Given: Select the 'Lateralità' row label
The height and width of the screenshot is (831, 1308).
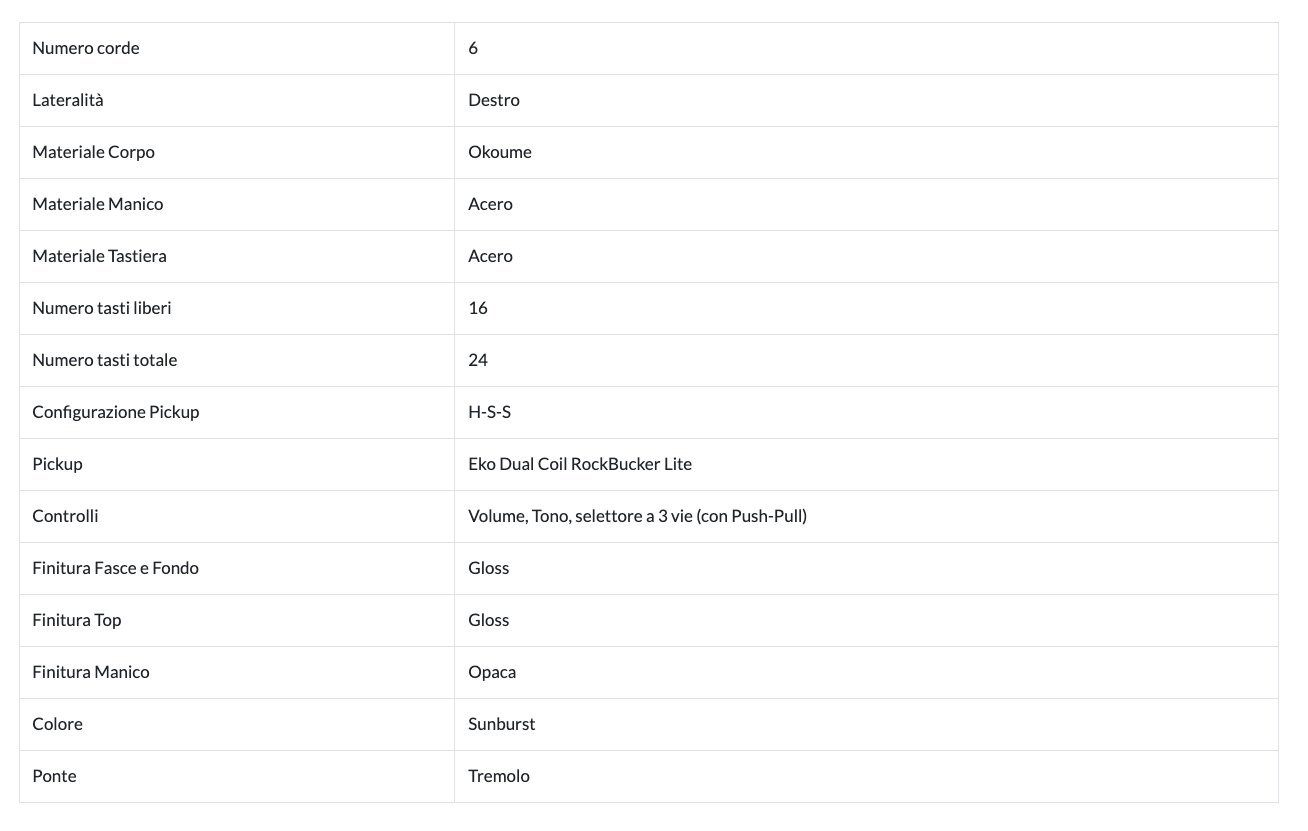Looking at the screenshot, I should click(x=68, y=100).
